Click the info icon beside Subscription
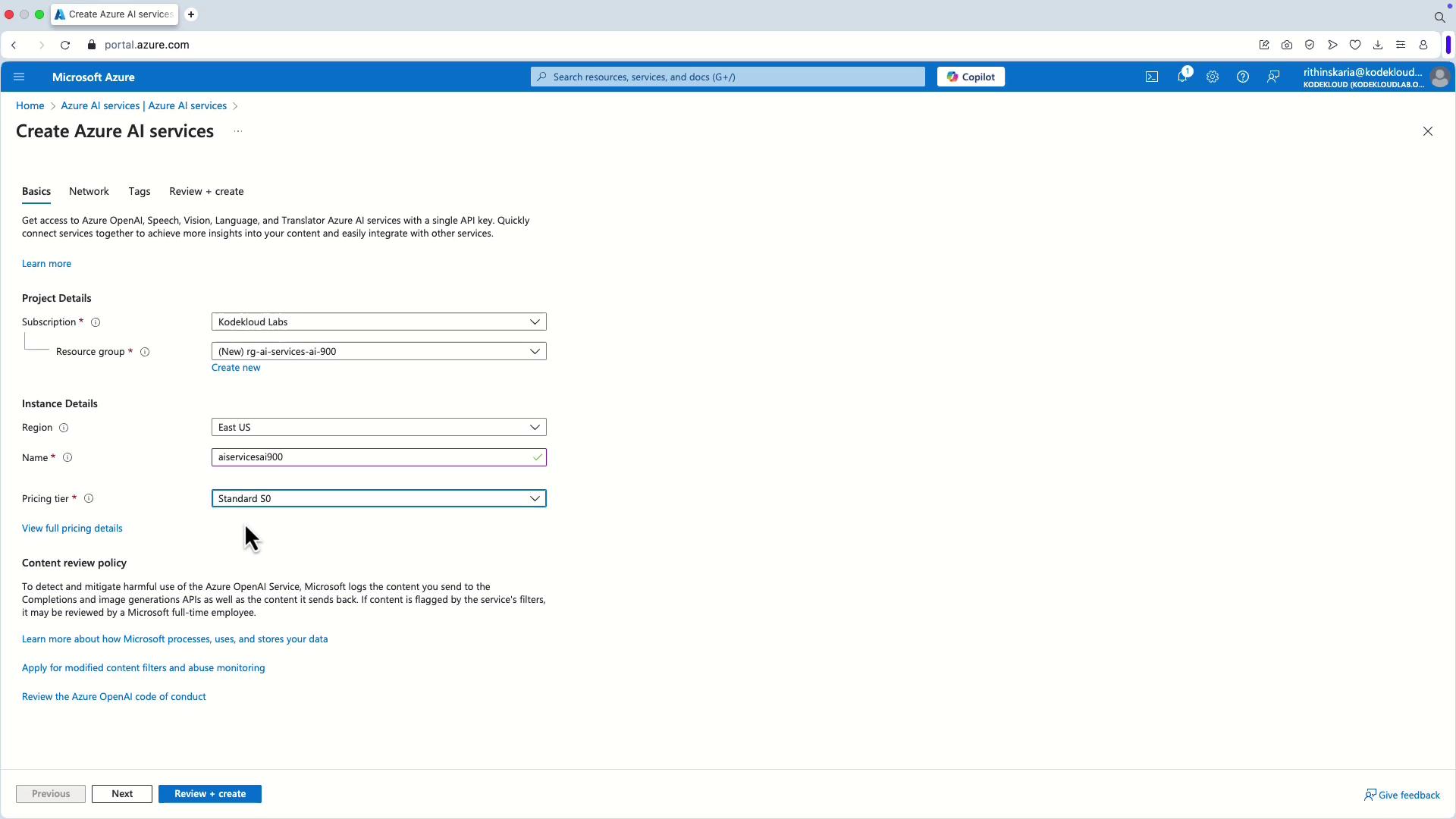Viewport: 1456px width, 819px height. [96, 322]
